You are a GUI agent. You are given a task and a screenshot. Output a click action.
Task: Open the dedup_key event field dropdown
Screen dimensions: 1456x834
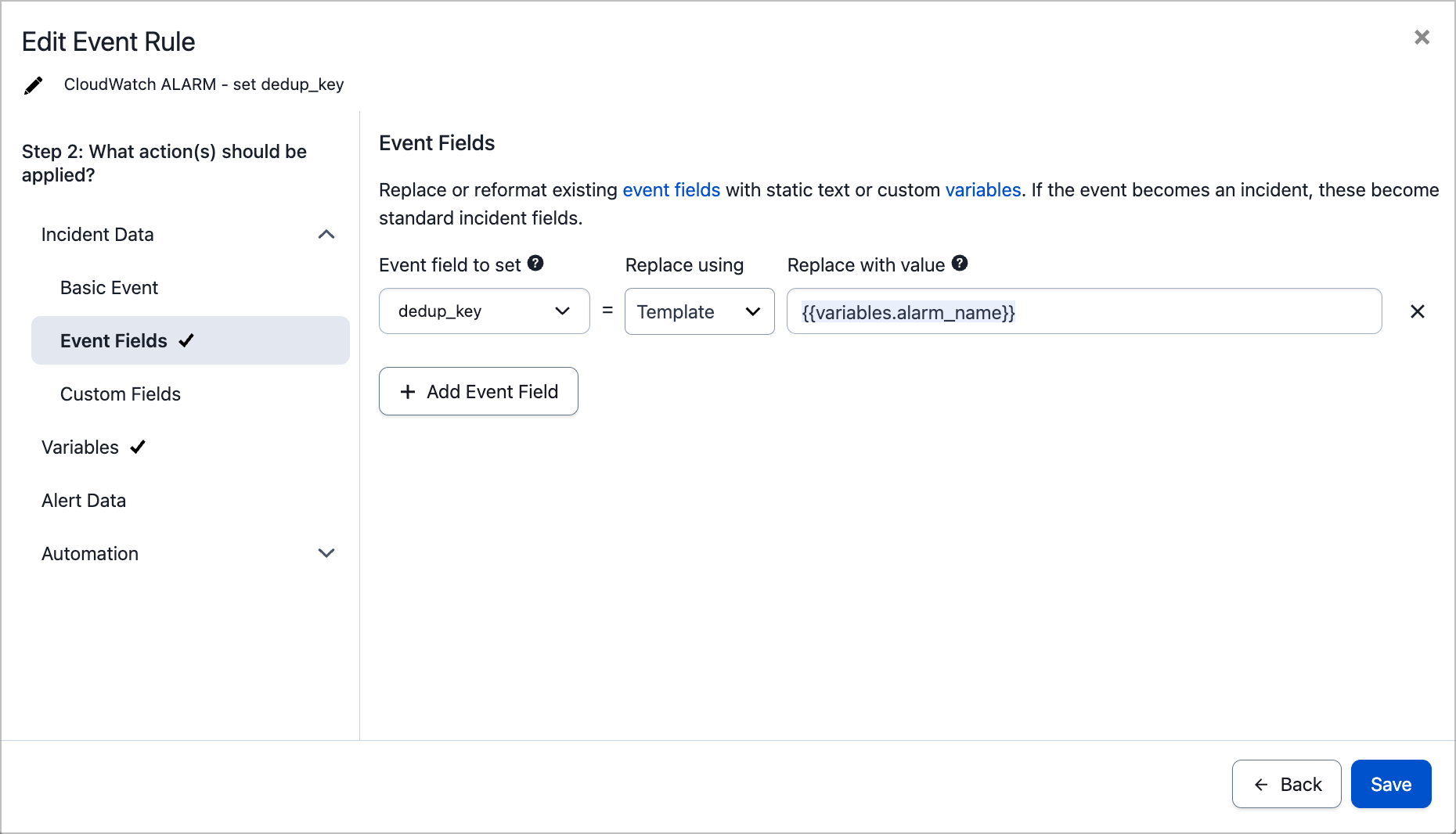point(484,311)
